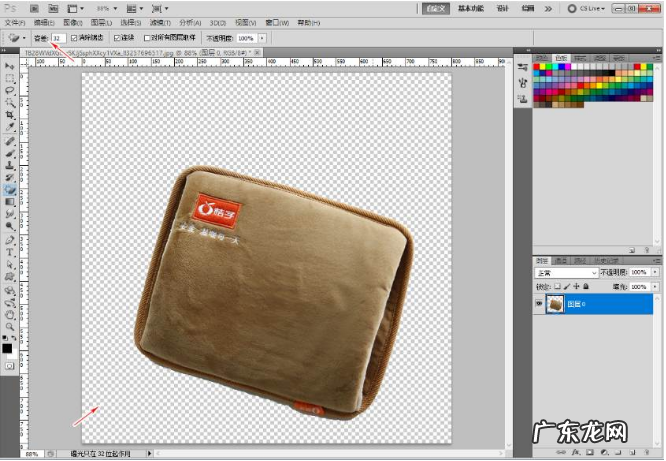Viewport: 666px width, 461px height.
Task: Select the Crop tool
Action: point(10,115)
